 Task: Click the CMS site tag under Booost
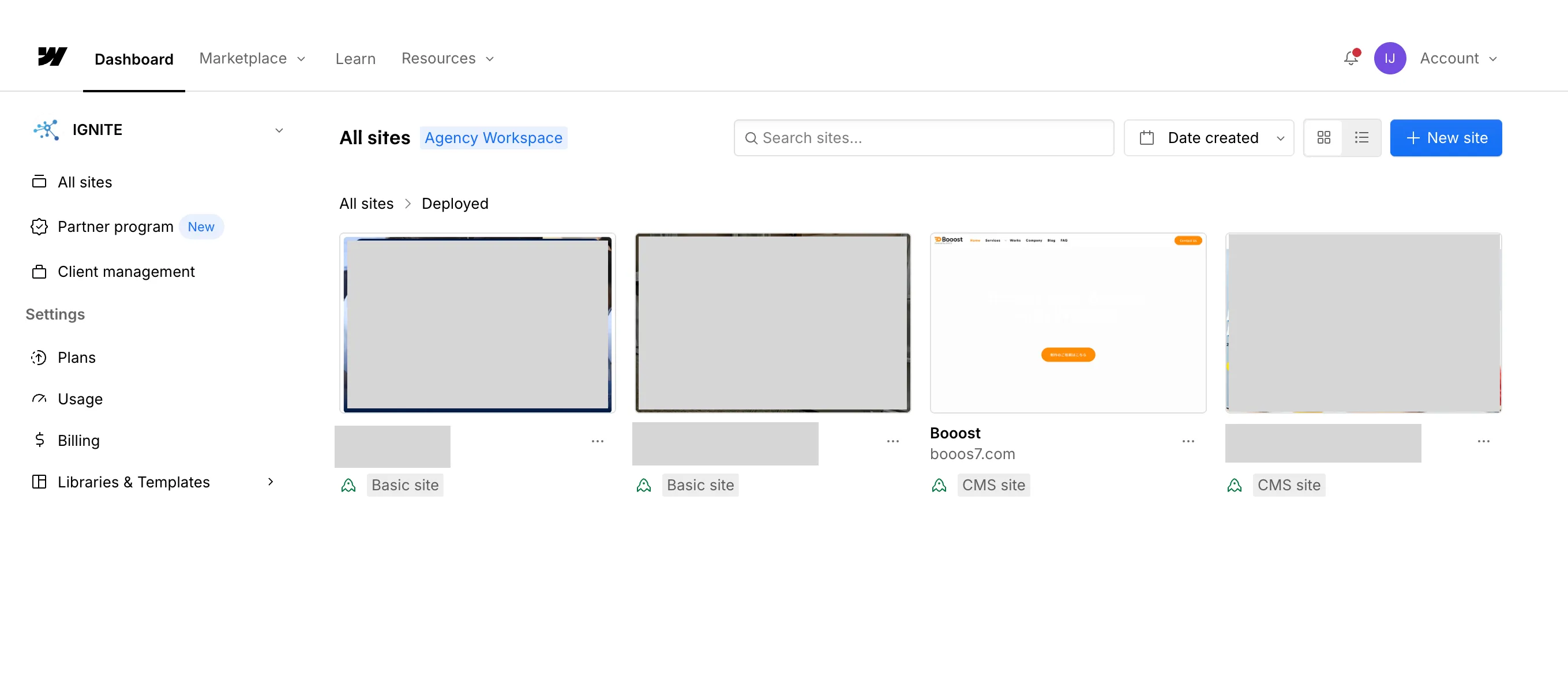click(x=993, y=485)
